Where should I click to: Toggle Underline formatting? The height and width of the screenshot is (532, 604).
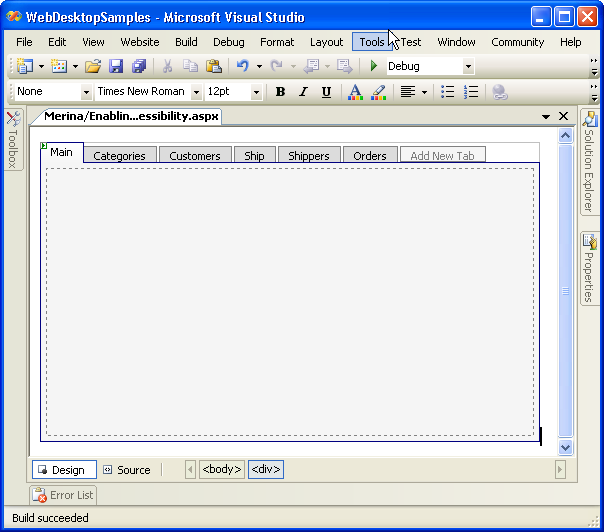326,92
